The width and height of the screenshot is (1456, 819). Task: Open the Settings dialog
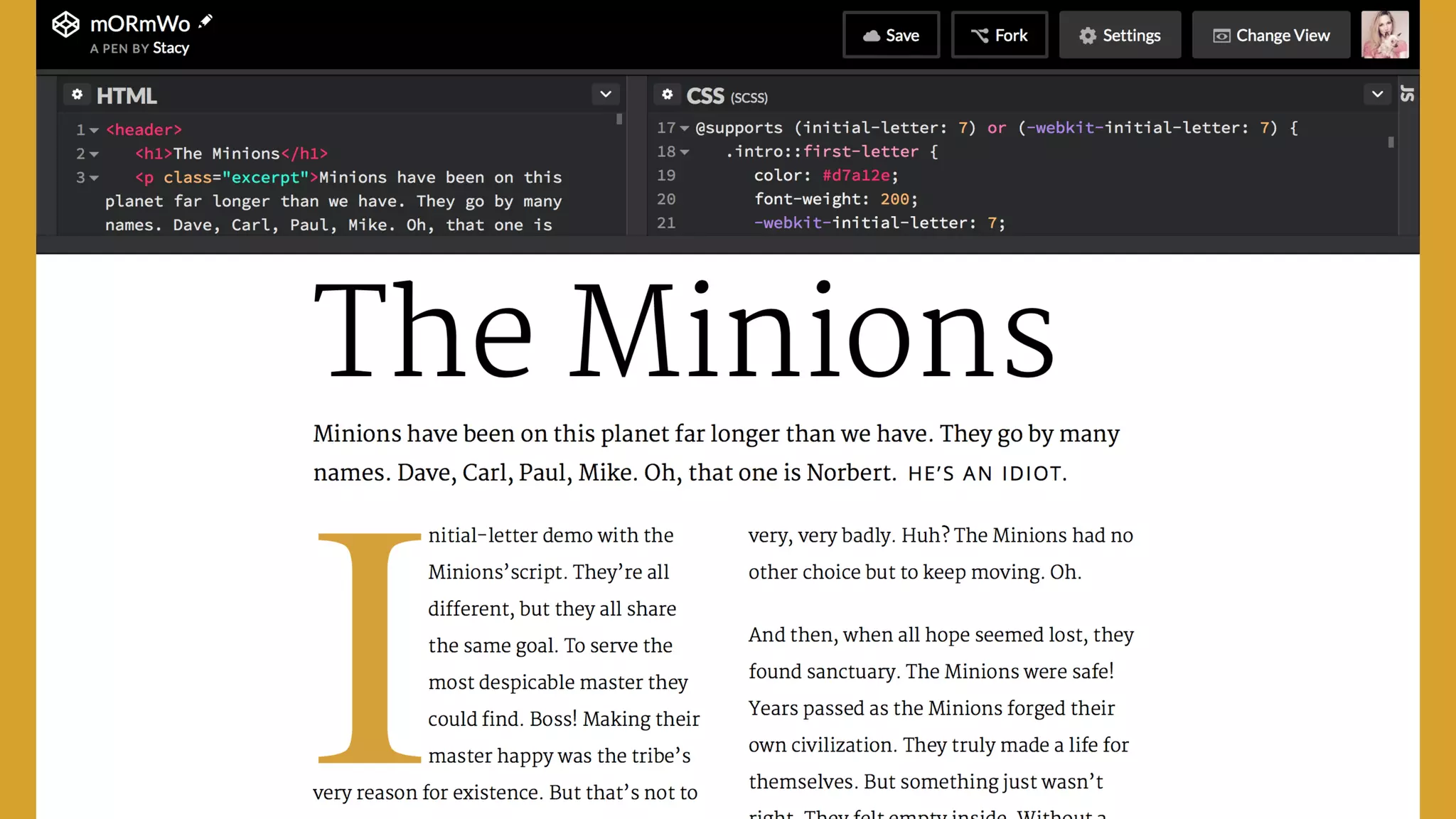1120,35
